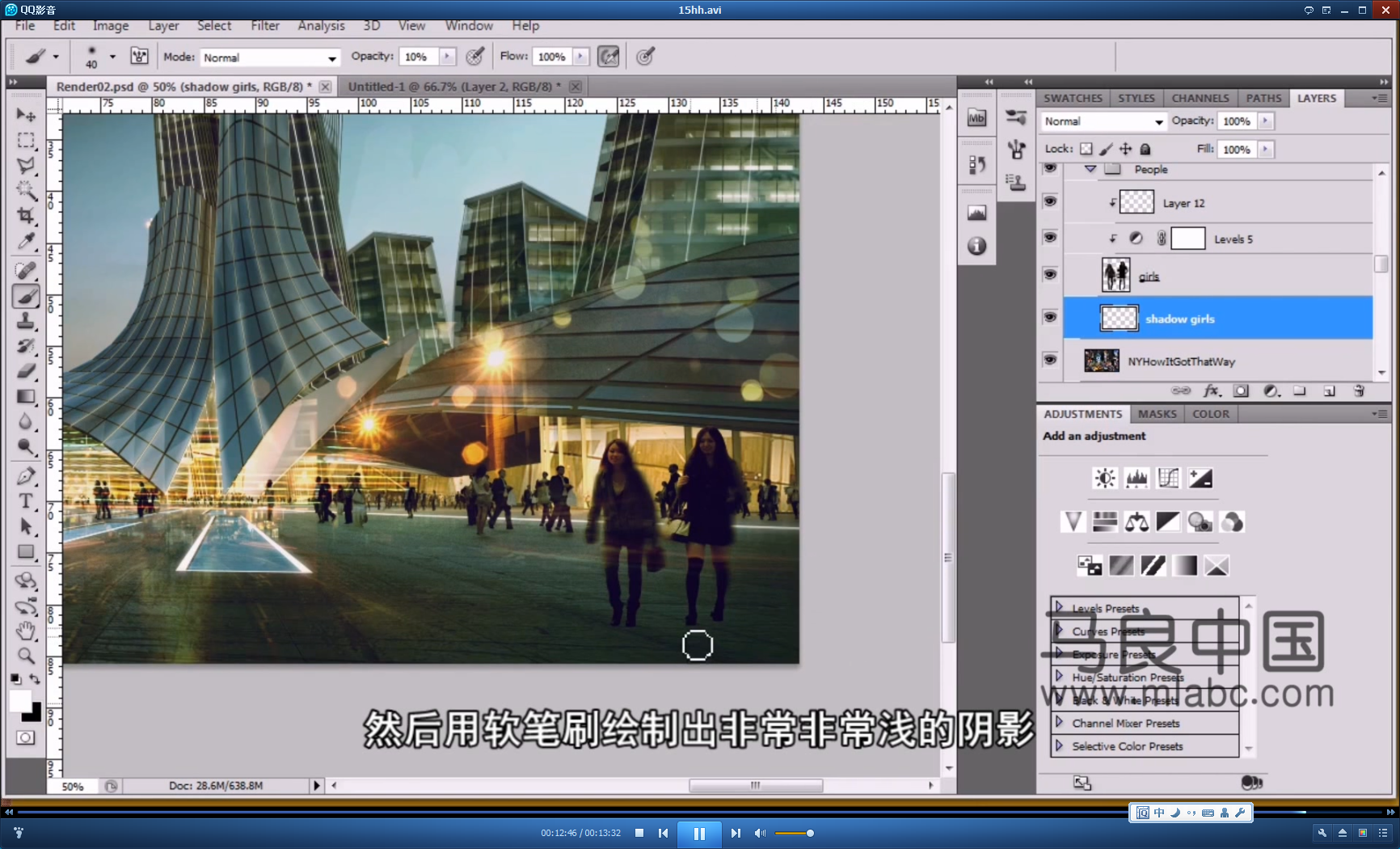1400x849 pixels.
Task: Select the Type tool
Action: pos(25,501)
